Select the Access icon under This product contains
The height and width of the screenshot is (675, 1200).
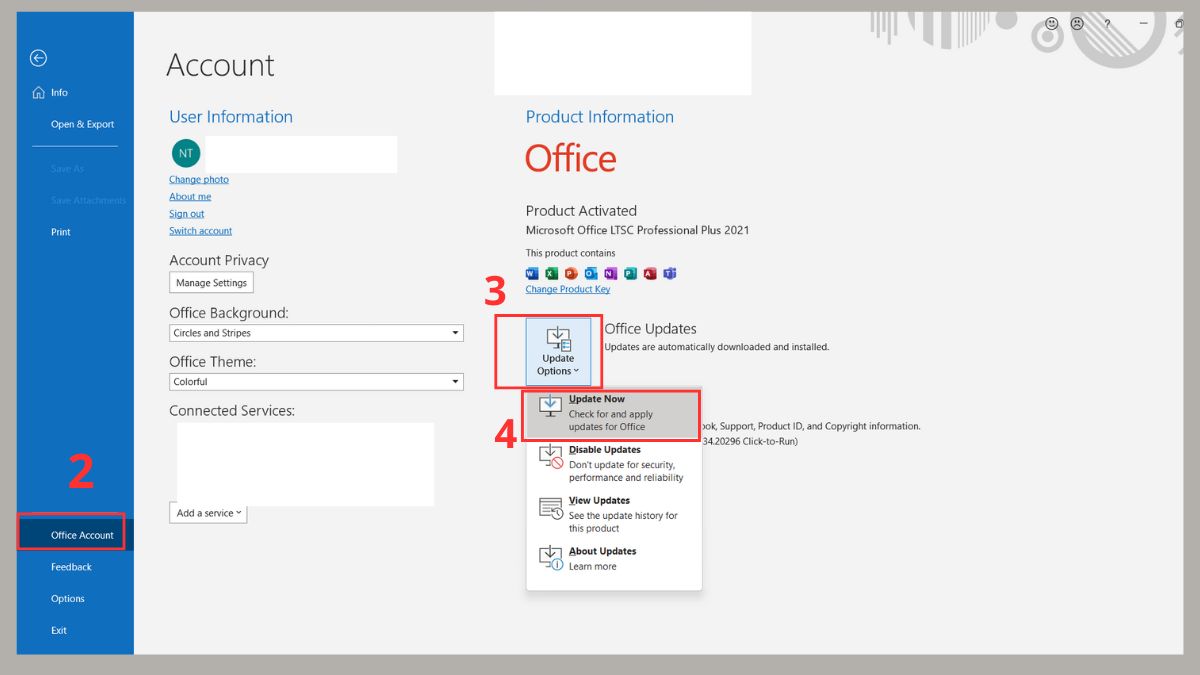[650, 273]
